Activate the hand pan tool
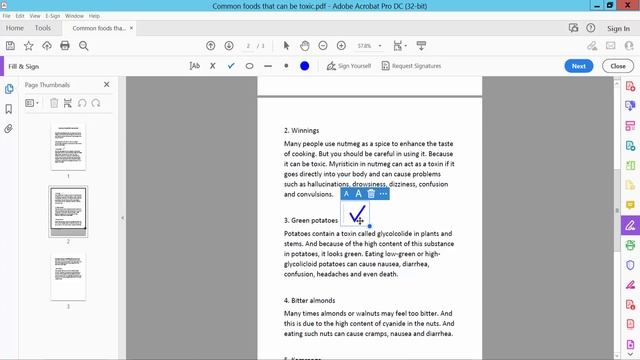 click(x=304, y=46)
